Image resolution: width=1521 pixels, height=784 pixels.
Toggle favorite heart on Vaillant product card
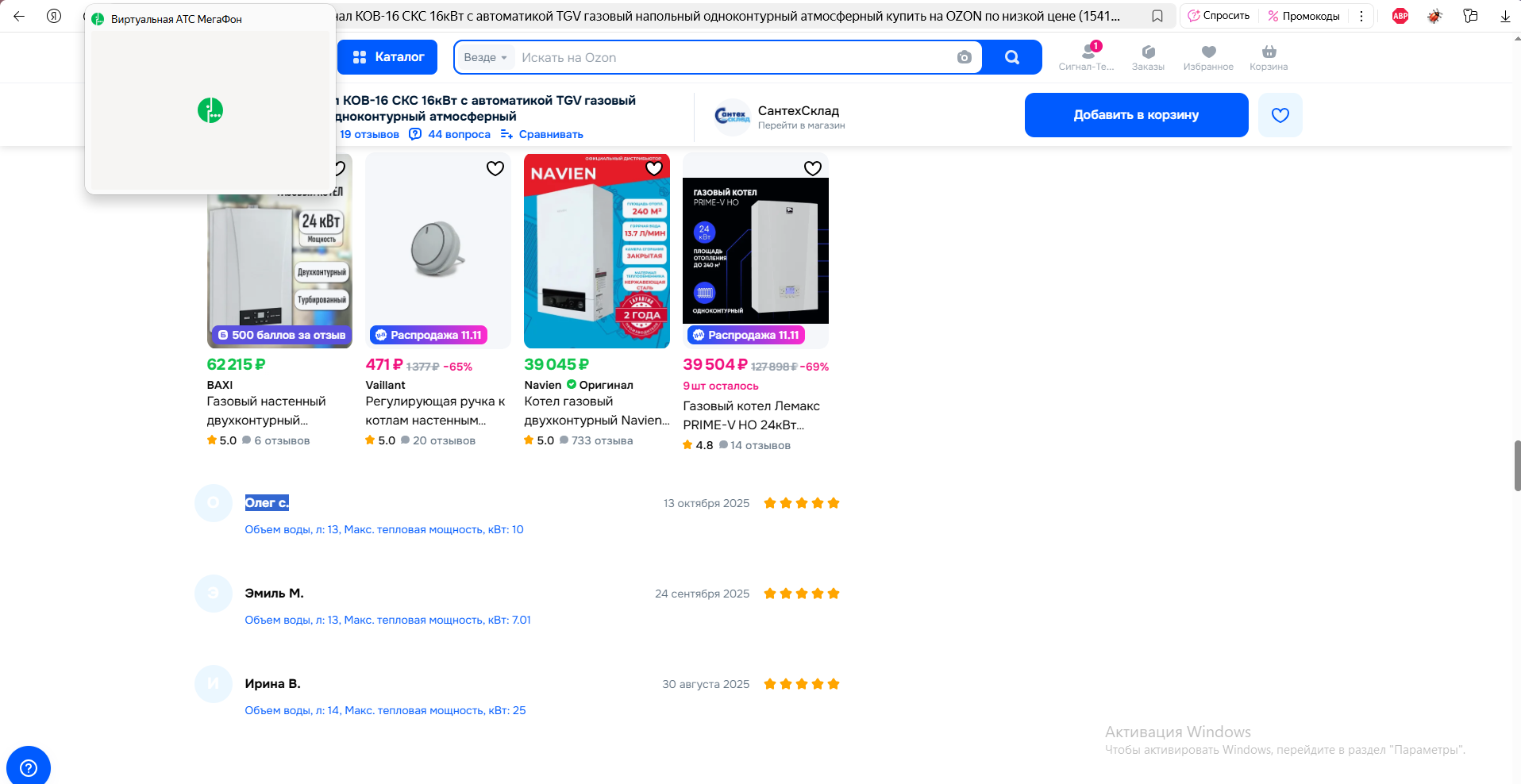[x=495, y=168]
